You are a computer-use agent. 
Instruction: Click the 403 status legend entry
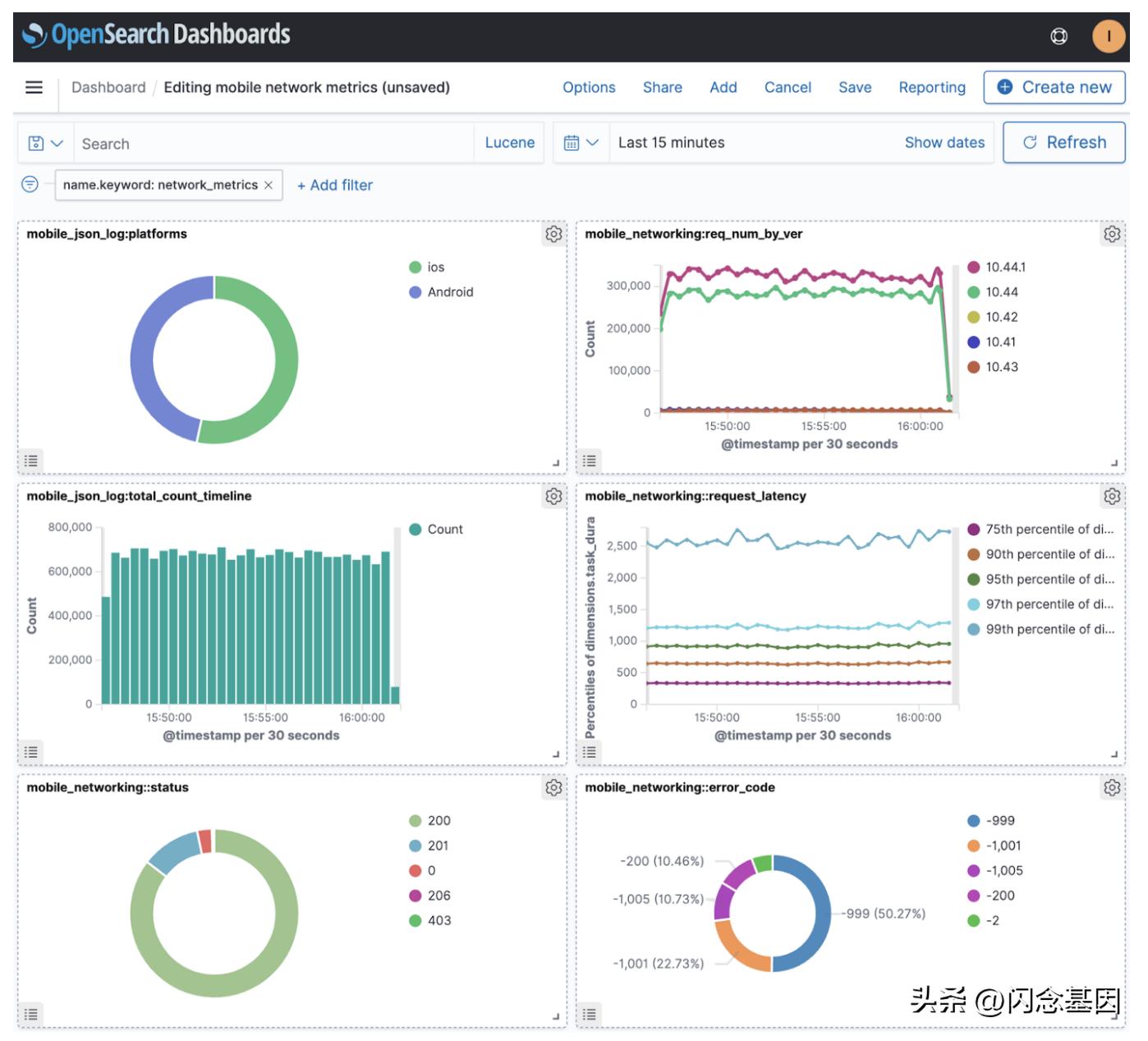pos(430,920)
